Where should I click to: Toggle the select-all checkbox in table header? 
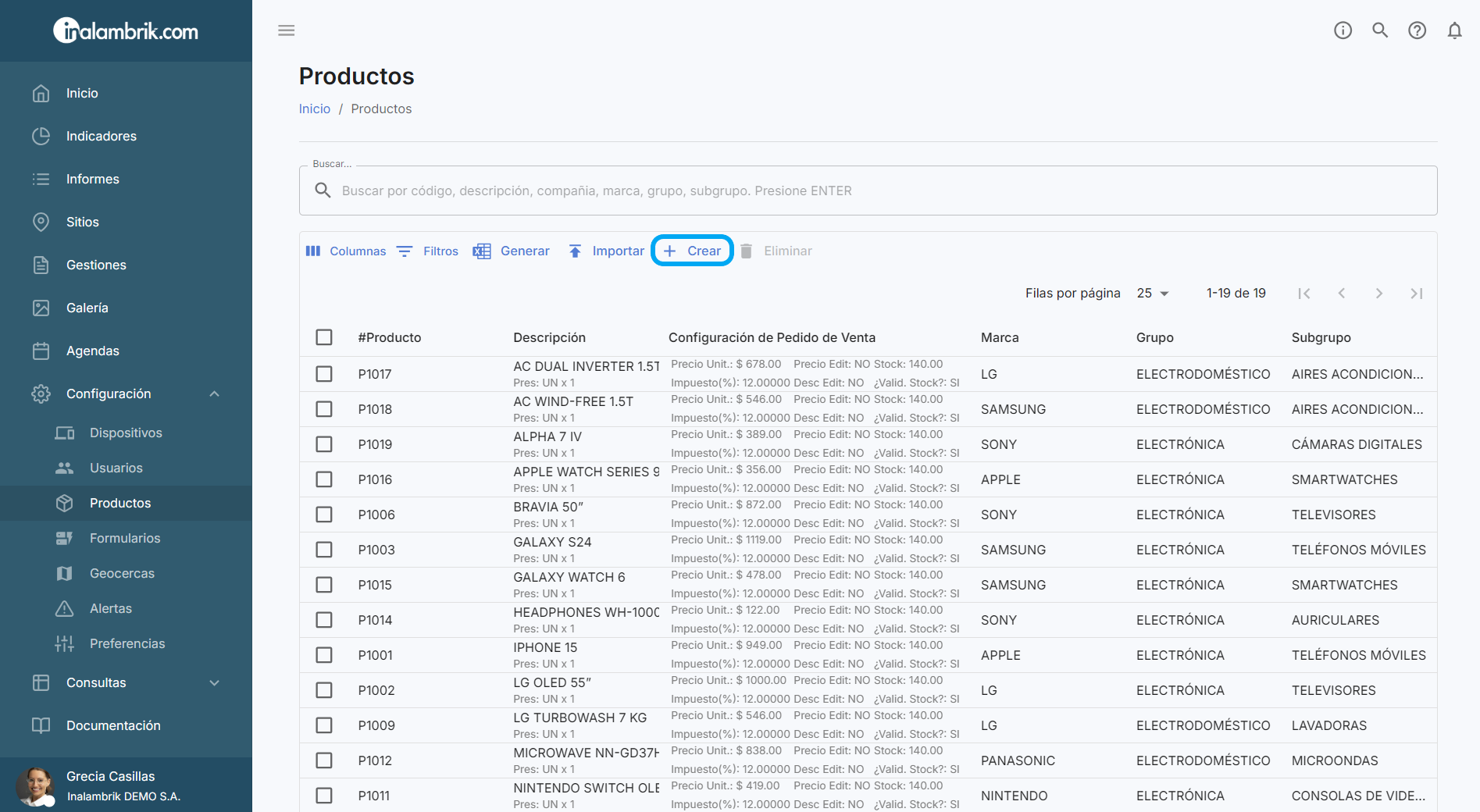click(324, 337)
